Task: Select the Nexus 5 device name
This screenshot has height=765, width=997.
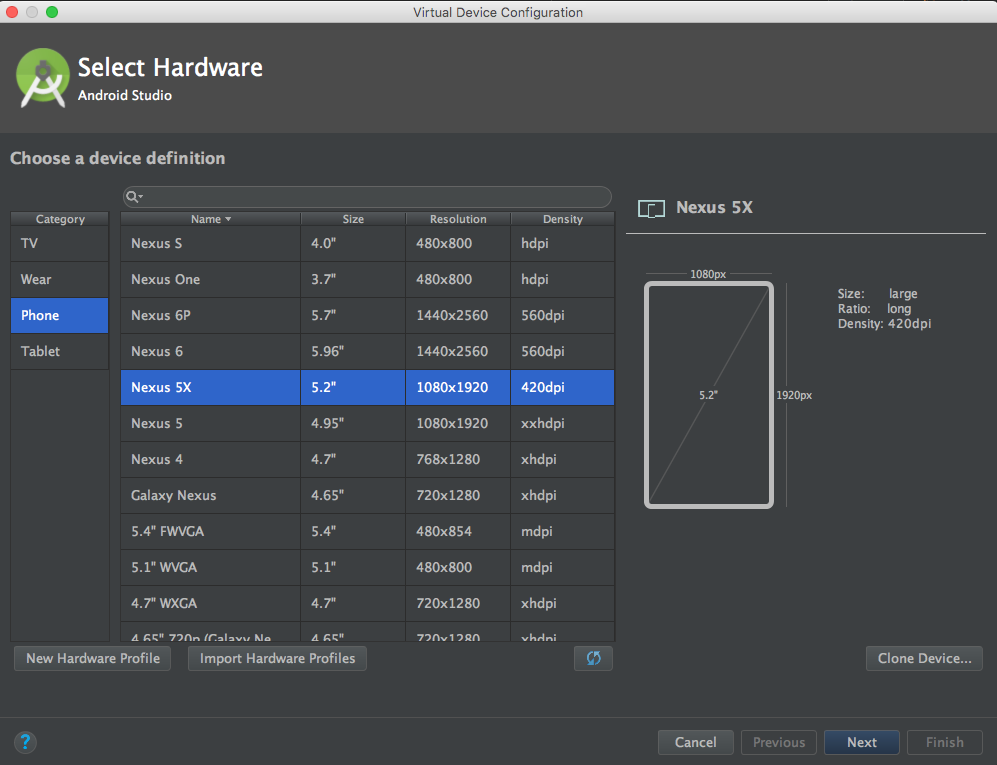Action: (156, 424)
